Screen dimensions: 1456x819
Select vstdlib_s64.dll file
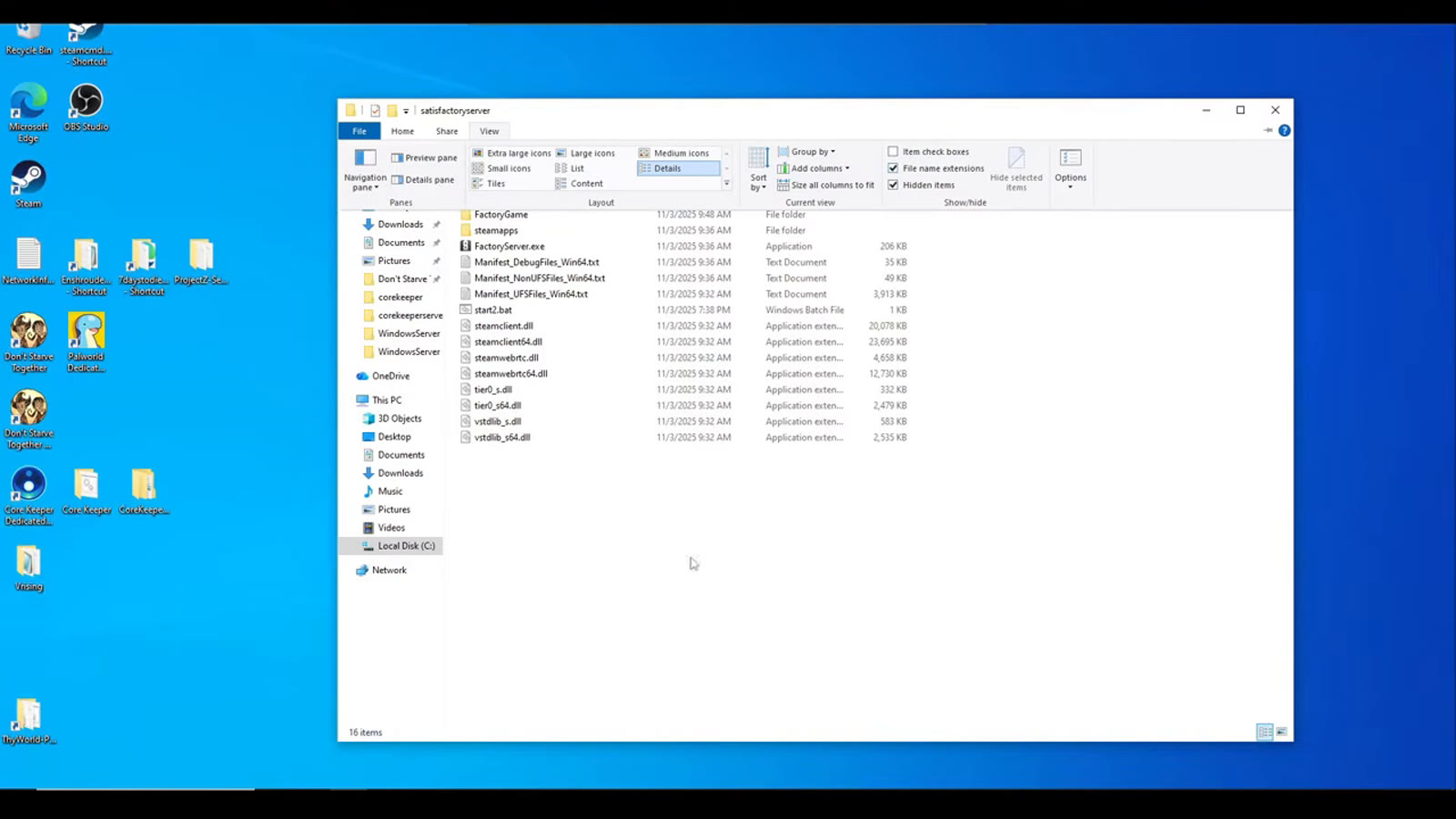pos(495,438)
